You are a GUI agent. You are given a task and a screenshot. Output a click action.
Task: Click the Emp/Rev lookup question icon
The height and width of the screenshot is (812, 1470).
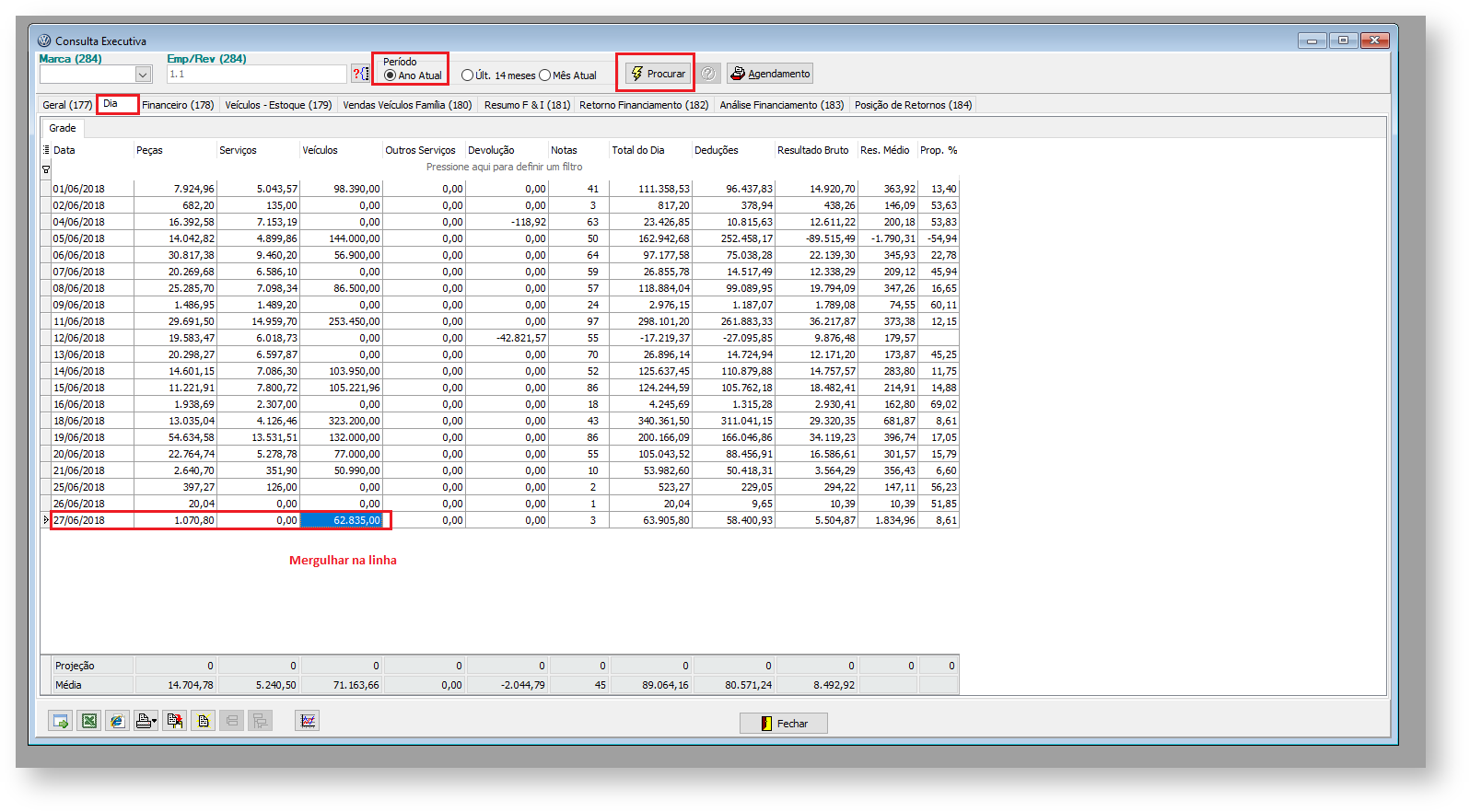(x=360, y=74)
